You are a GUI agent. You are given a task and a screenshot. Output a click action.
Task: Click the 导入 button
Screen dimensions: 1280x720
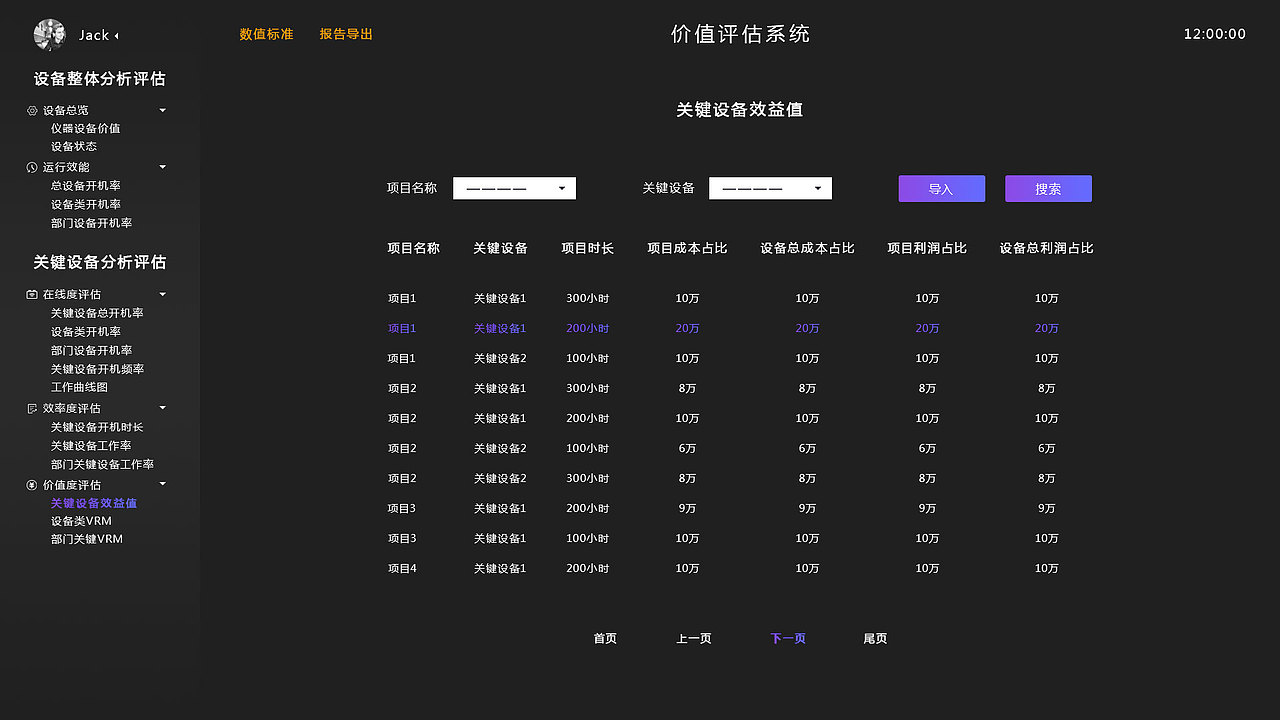click(941, 188)
